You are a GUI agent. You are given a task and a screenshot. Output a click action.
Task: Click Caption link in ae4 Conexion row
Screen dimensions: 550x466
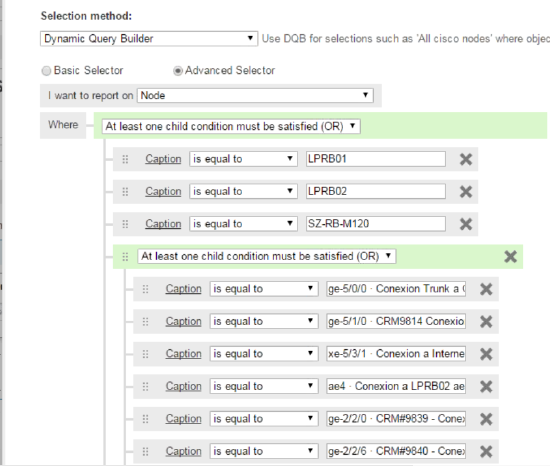(183, 386)
